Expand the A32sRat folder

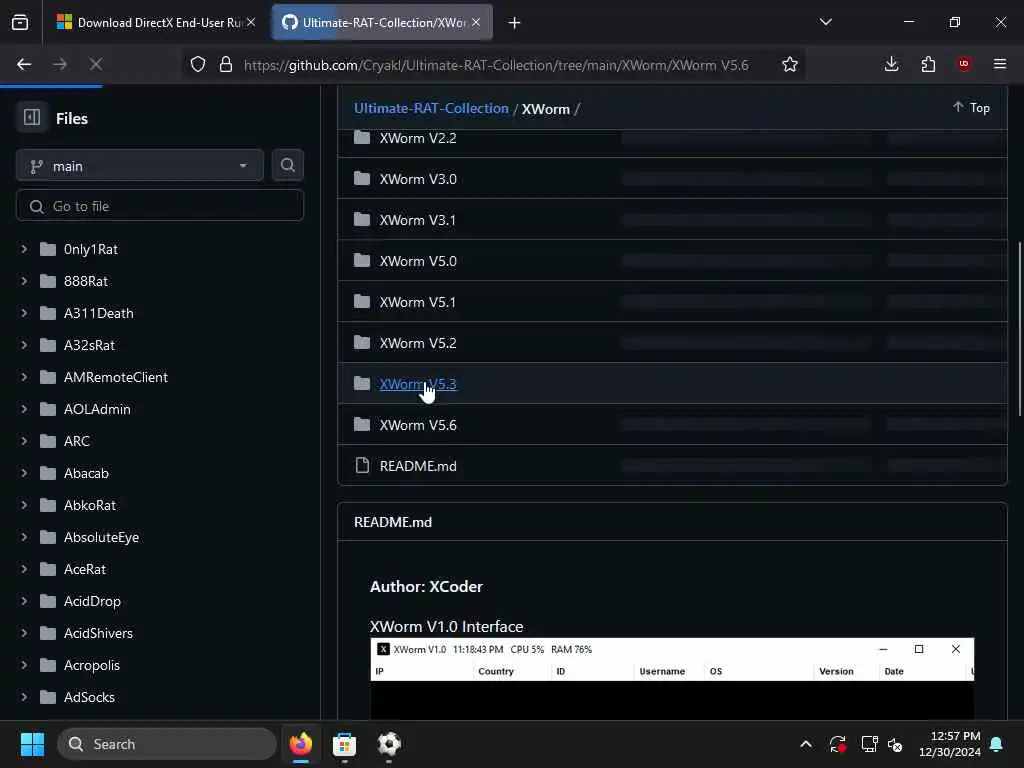(24, 345)
